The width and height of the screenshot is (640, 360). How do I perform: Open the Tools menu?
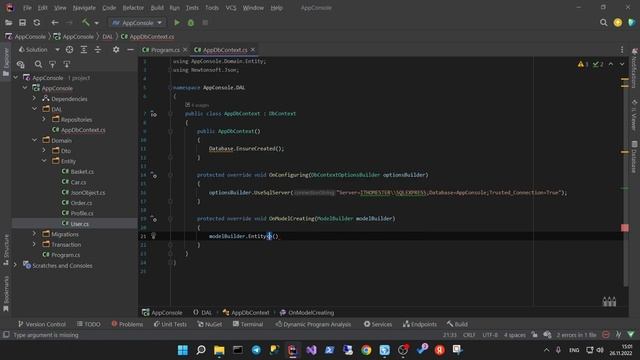point(212,8)
